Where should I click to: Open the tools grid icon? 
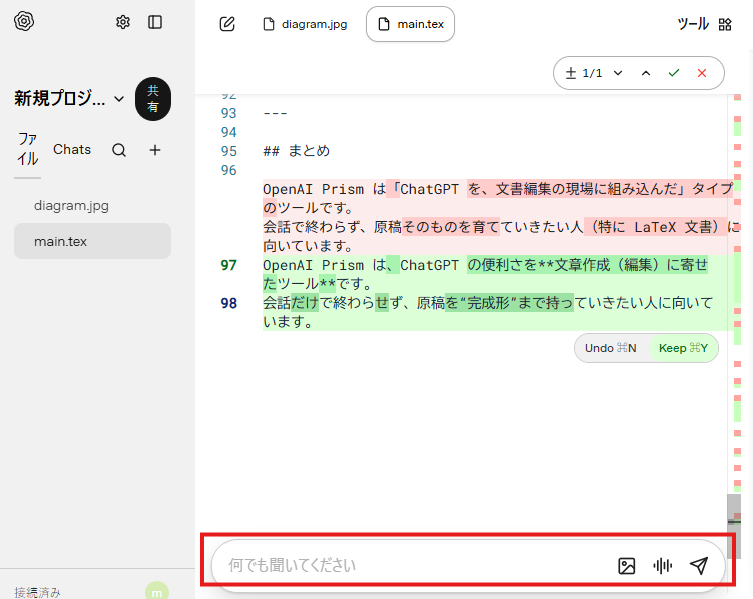726,24
